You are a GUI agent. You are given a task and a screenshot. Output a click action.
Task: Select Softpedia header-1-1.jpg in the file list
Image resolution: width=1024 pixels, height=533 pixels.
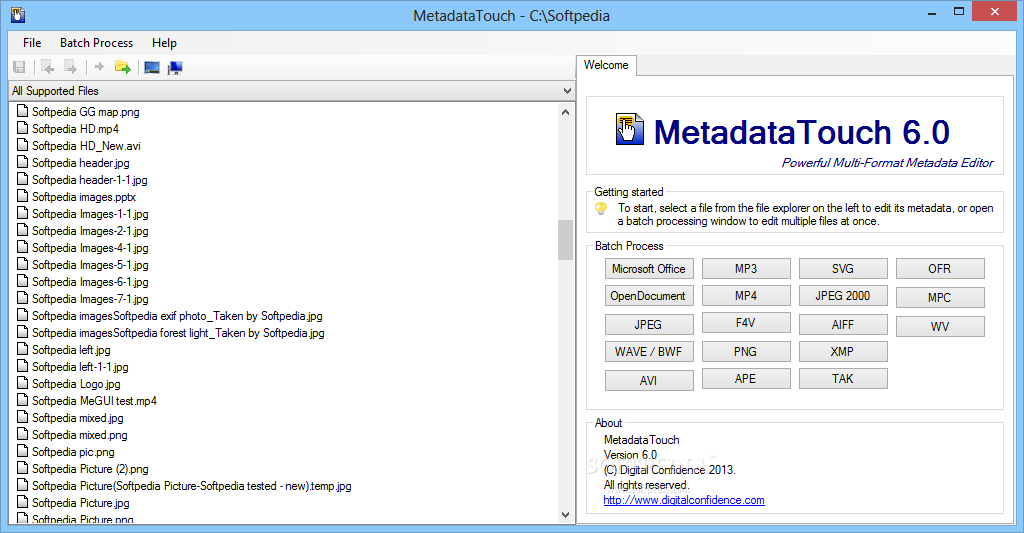(x=89, y=180)
